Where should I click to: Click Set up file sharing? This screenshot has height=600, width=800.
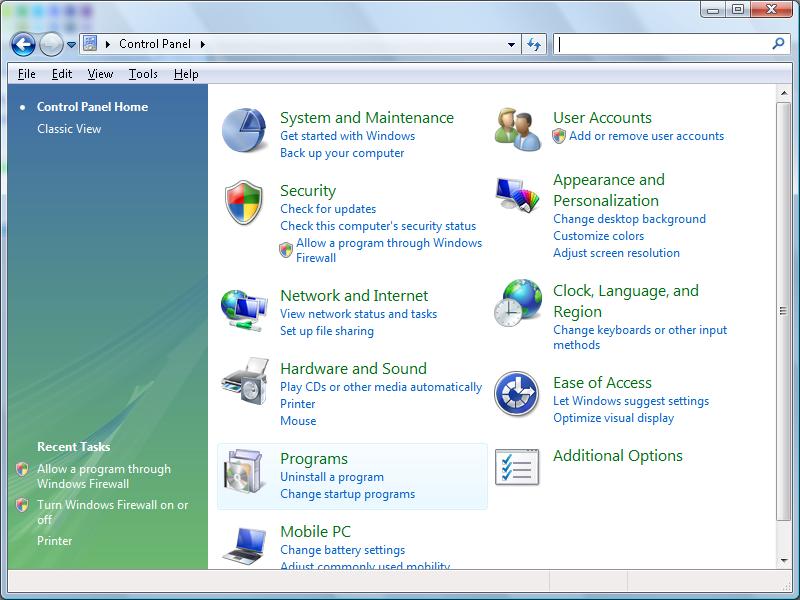click(x=327, y=331)
